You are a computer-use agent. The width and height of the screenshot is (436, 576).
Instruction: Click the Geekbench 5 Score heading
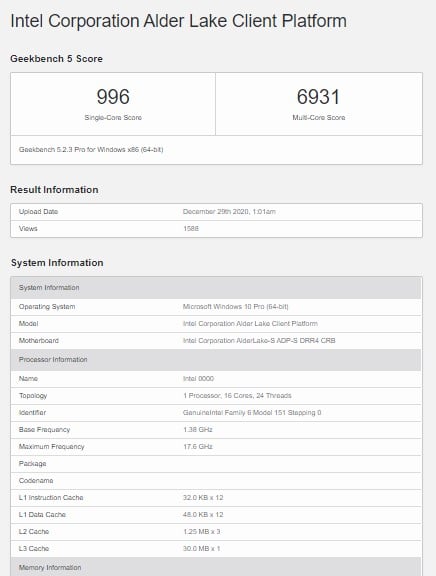pos(56,59)
